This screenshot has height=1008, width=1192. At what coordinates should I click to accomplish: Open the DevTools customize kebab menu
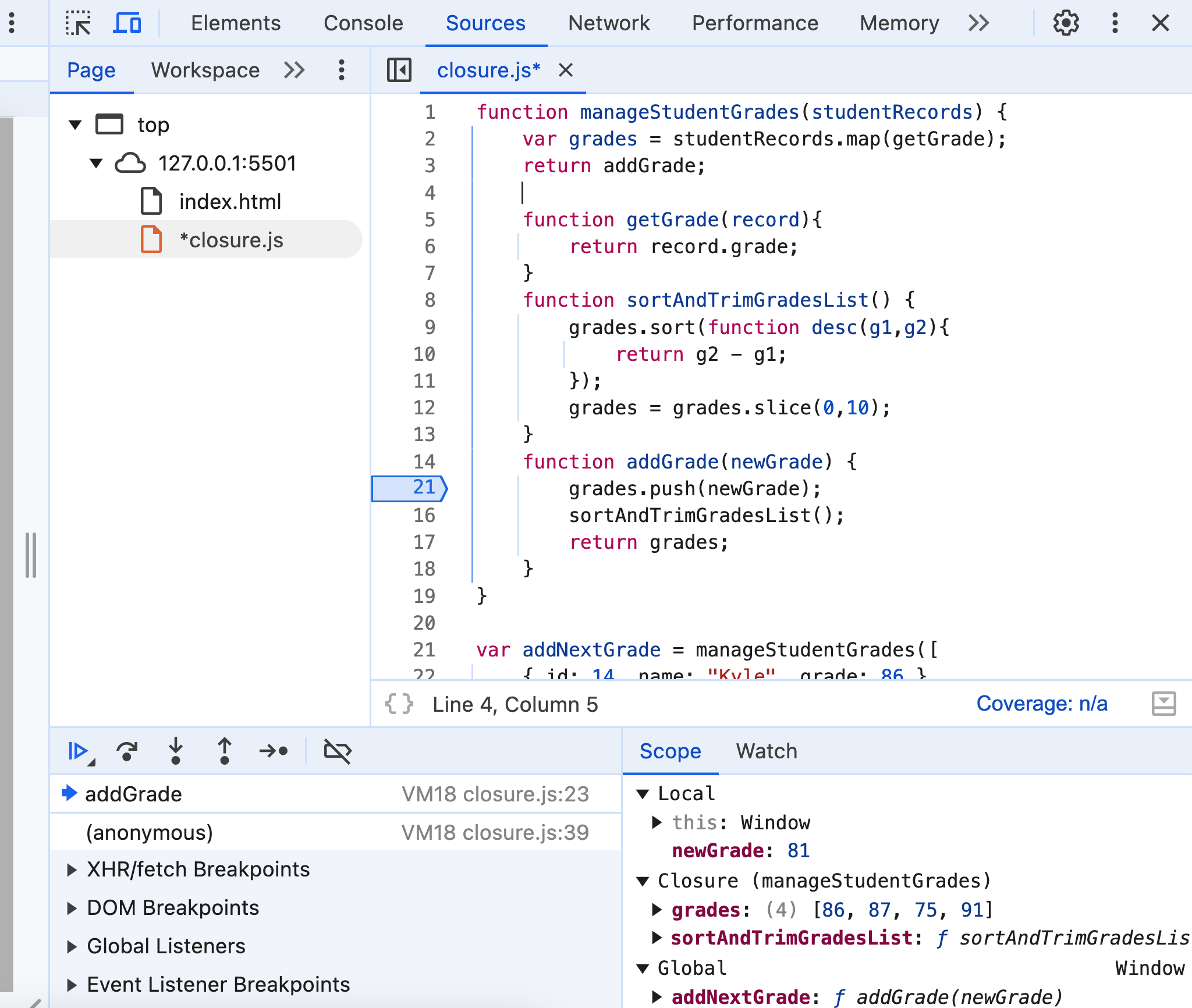coord(1115,23)
